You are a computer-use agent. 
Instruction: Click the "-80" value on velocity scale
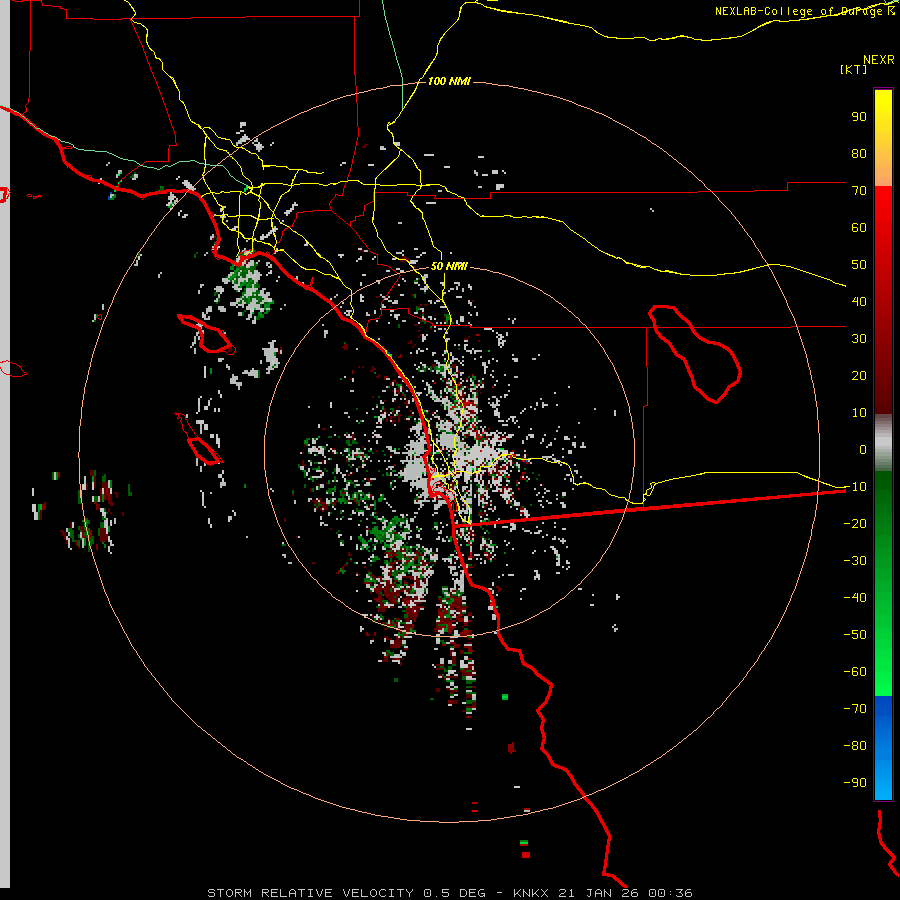coord(855,746)
